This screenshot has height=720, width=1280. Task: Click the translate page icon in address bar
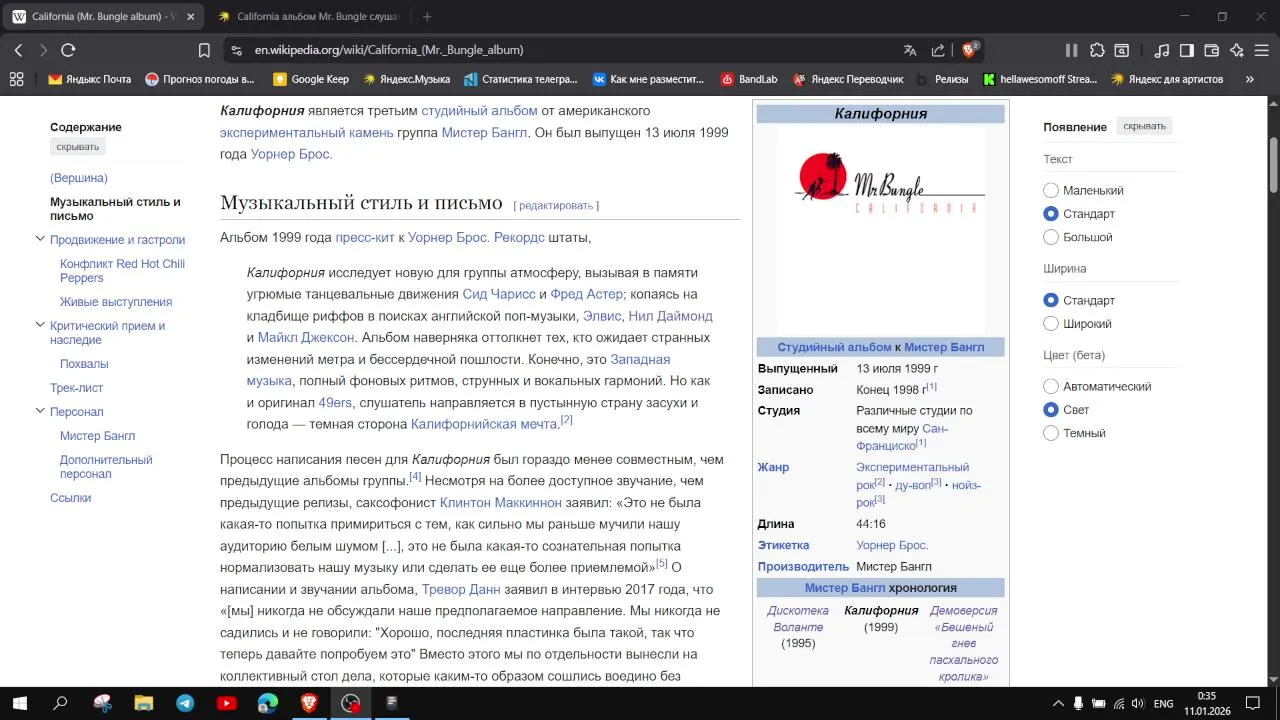910,50
